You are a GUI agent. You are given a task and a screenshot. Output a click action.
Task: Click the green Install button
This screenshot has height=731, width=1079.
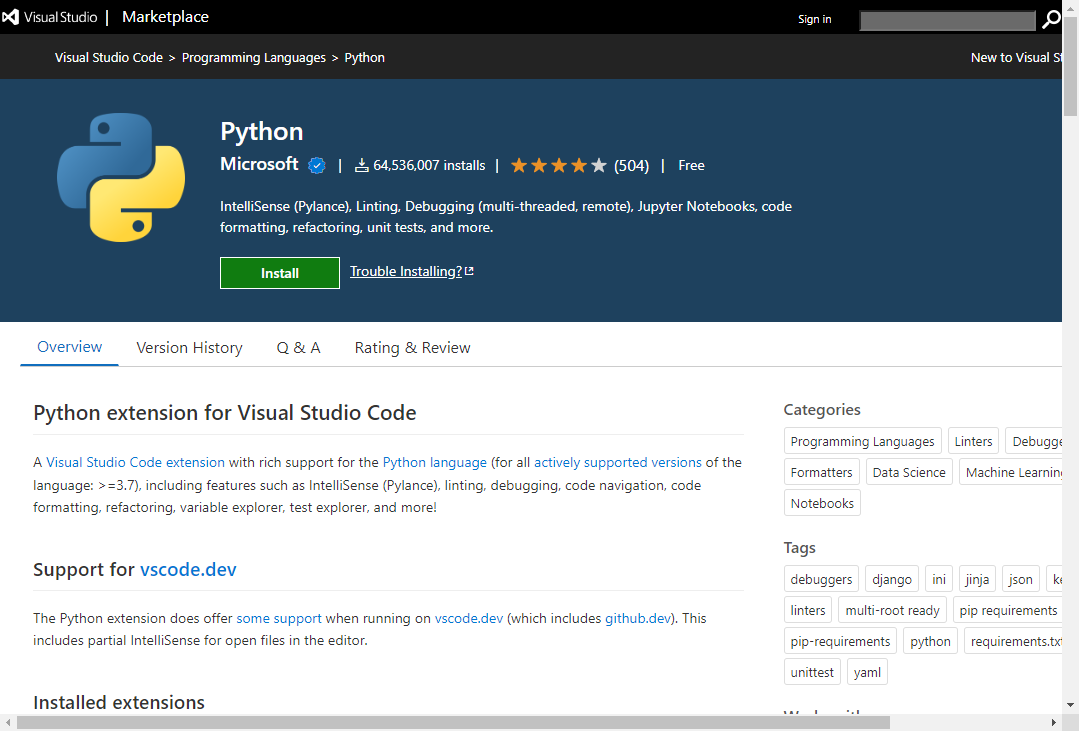pos(280,273)
